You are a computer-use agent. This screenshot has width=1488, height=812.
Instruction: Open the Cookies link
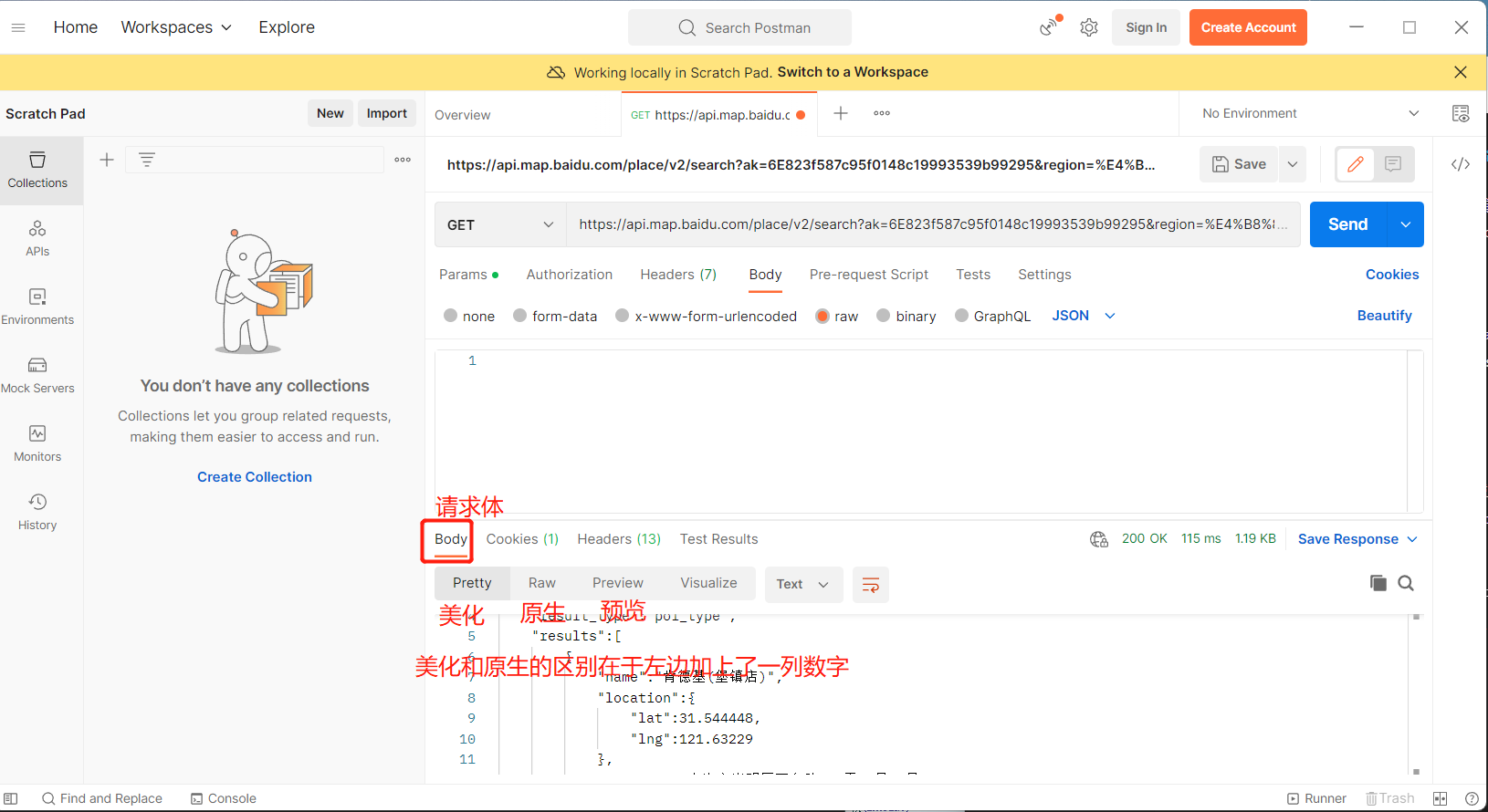[x=1392, y=275]
